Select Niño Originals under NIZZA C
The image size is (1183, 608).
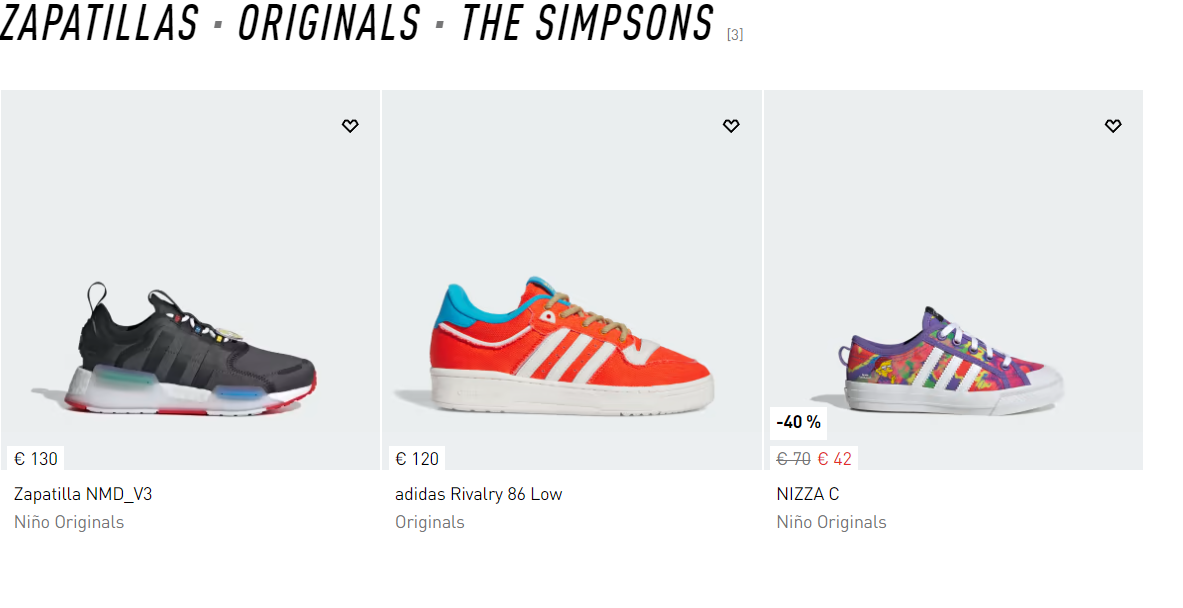pos(831,522)
